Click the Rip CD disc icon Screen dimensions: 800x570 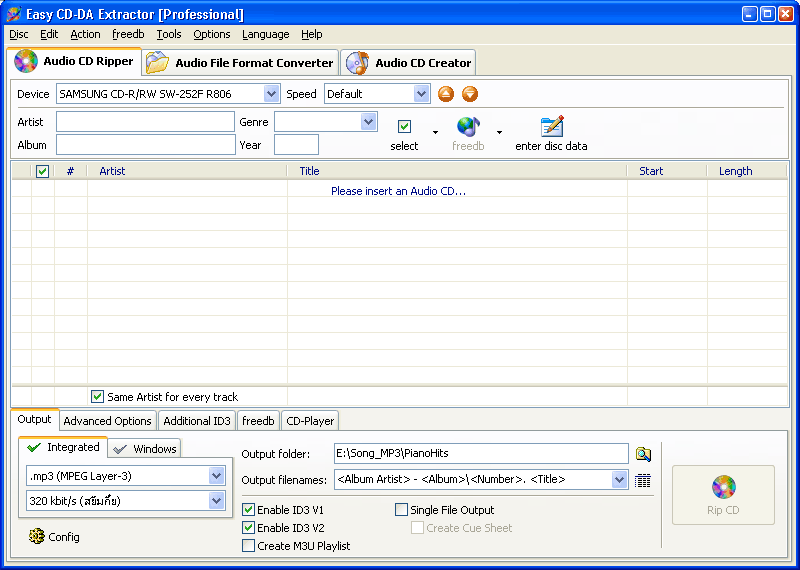click(723, 487)
